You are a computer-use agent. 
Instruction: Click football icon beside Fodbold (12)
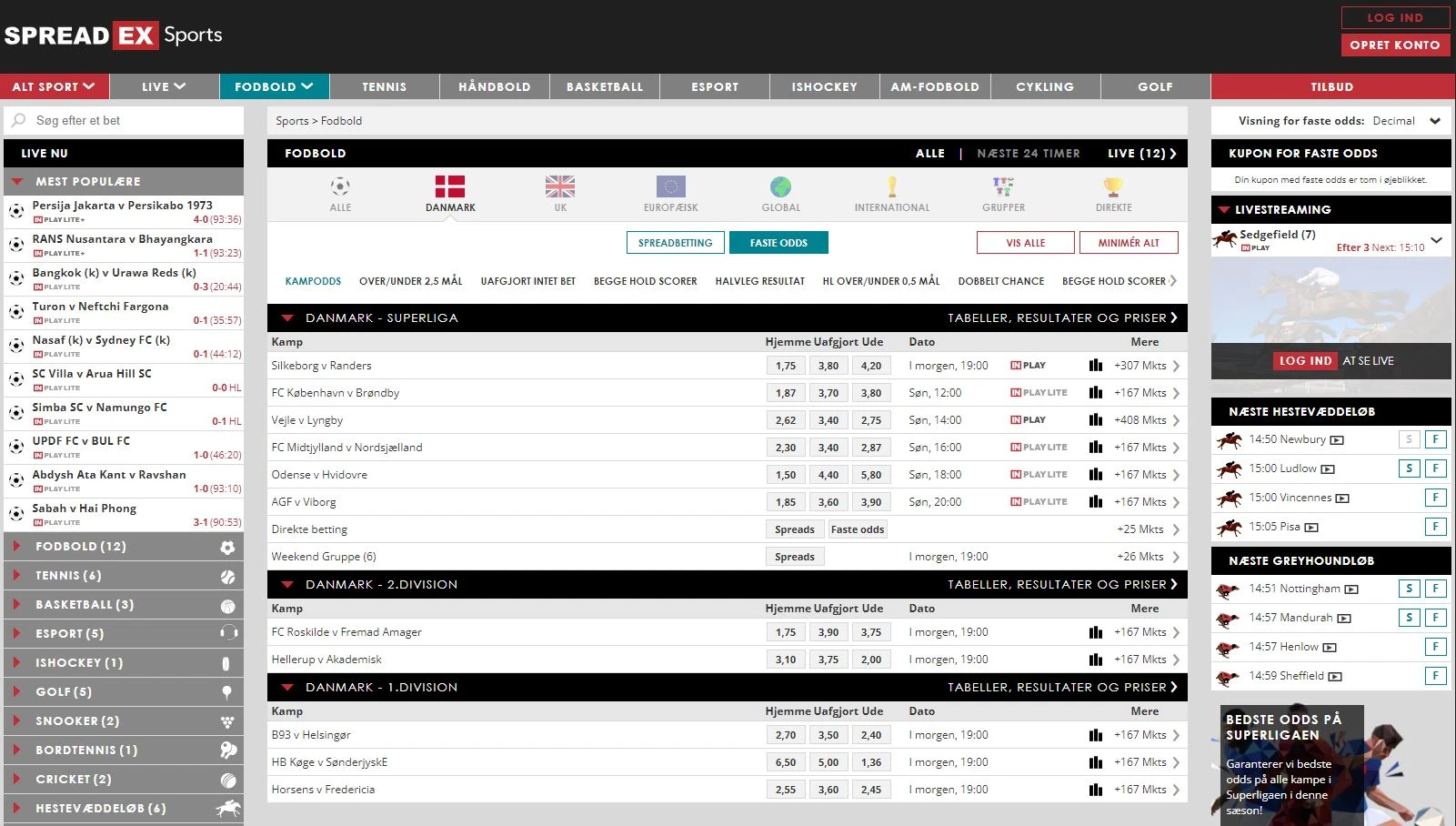pyautogui.click(x=227, y=547)
